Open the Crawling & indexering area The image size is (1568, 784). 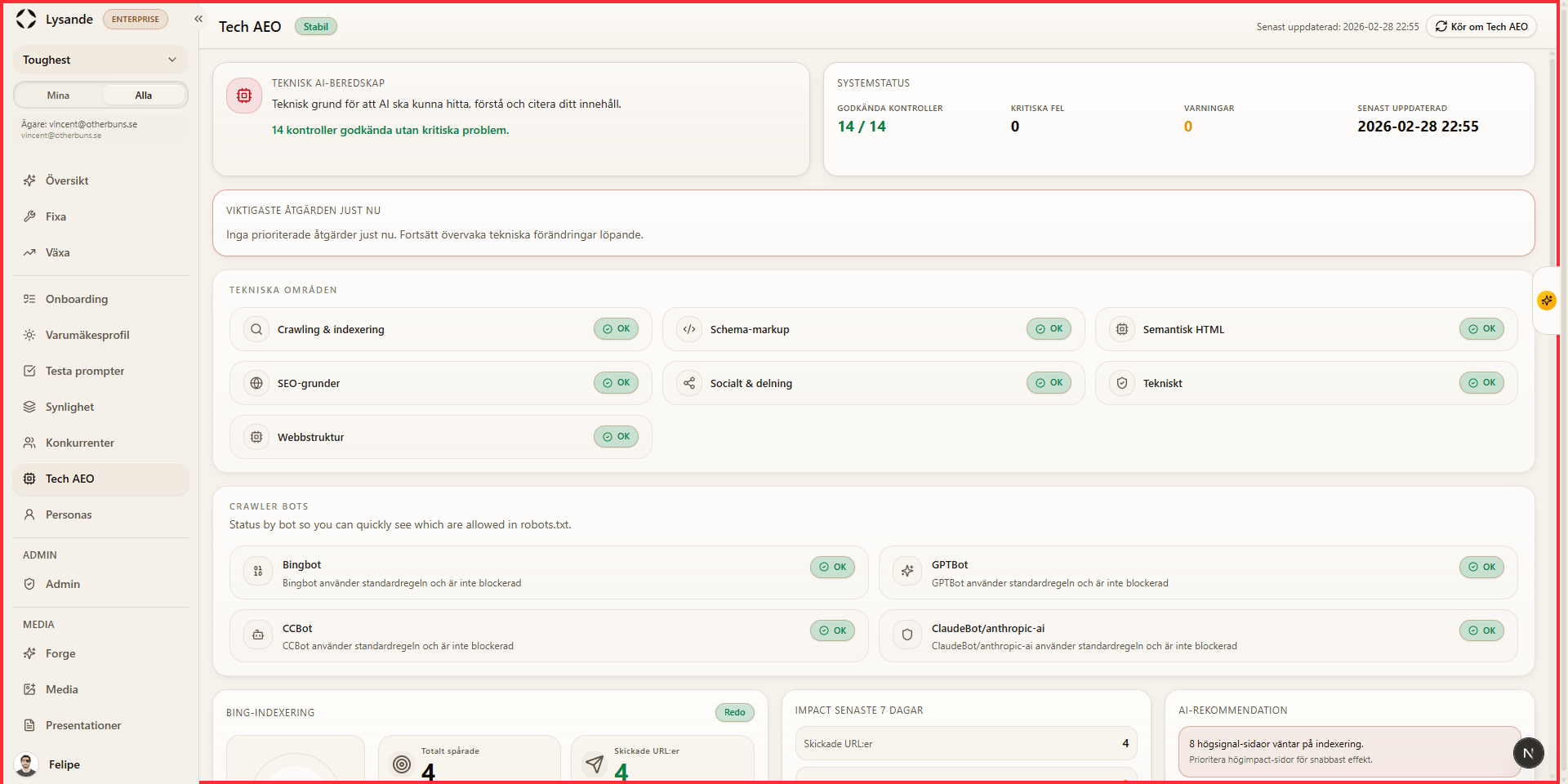pyautogui.click(x=441, y=329)
